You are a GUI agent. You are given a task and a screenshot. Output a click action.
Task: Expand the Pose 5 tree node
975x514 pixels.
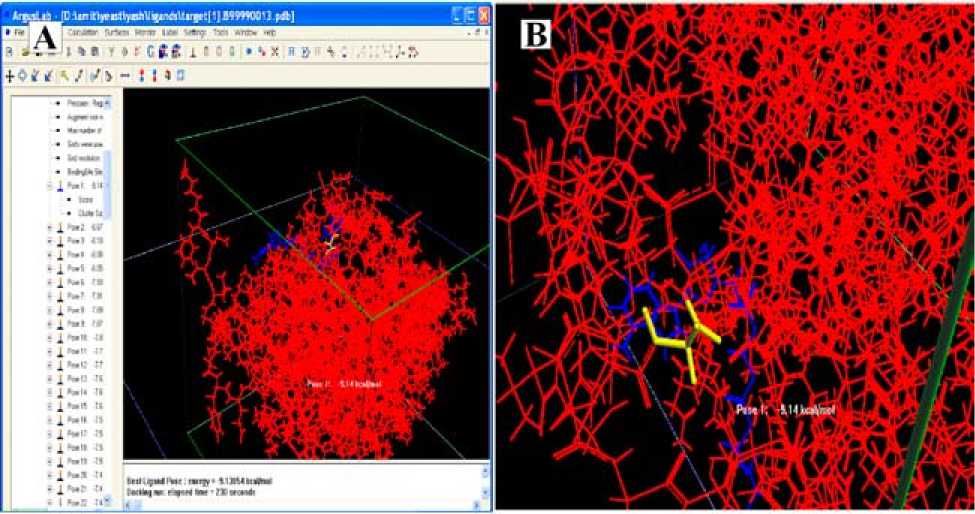tap(51, 268)
